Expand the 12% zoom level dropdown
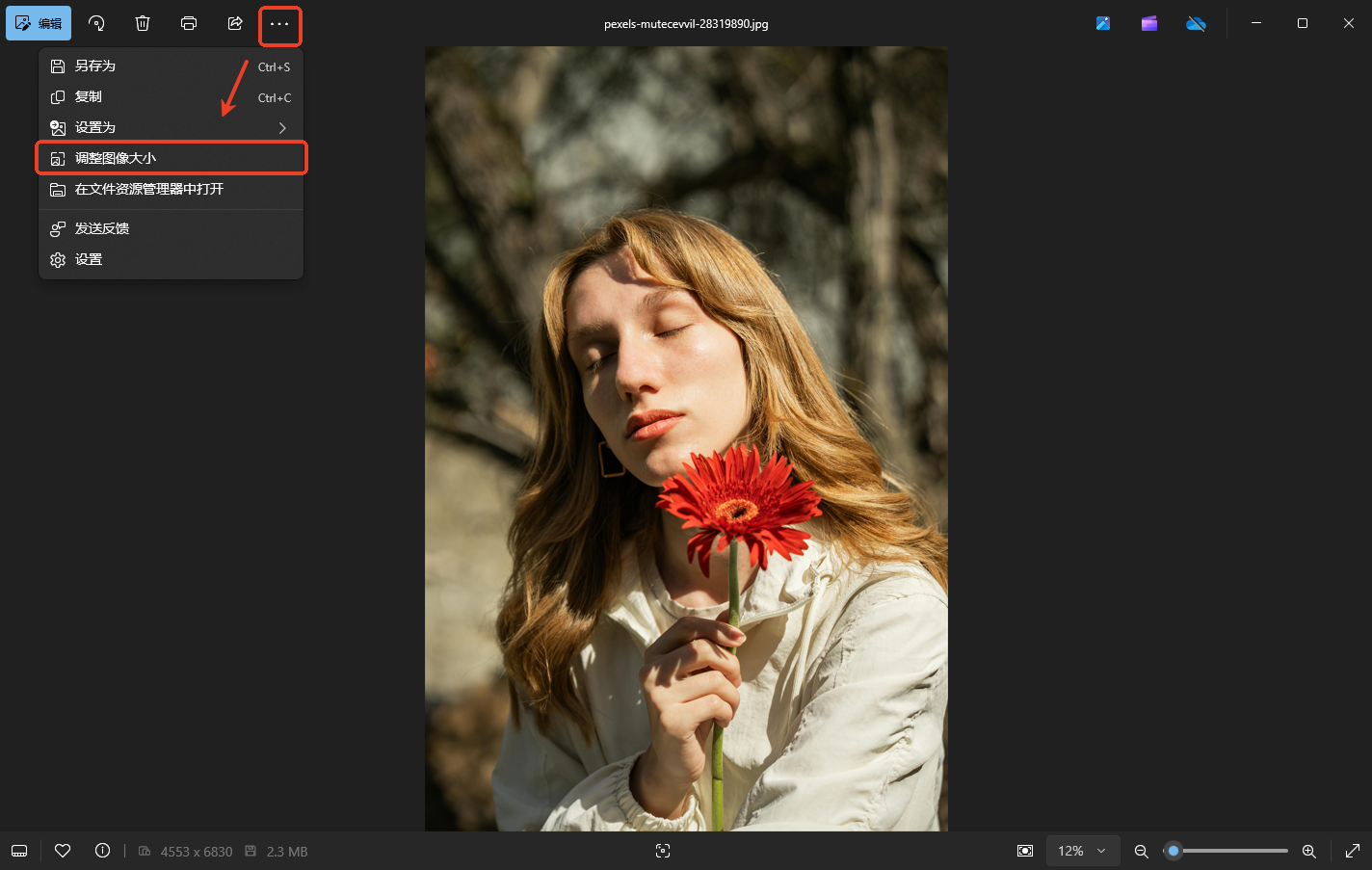Screen dimensions: 1372x870 coord(1083,851)
